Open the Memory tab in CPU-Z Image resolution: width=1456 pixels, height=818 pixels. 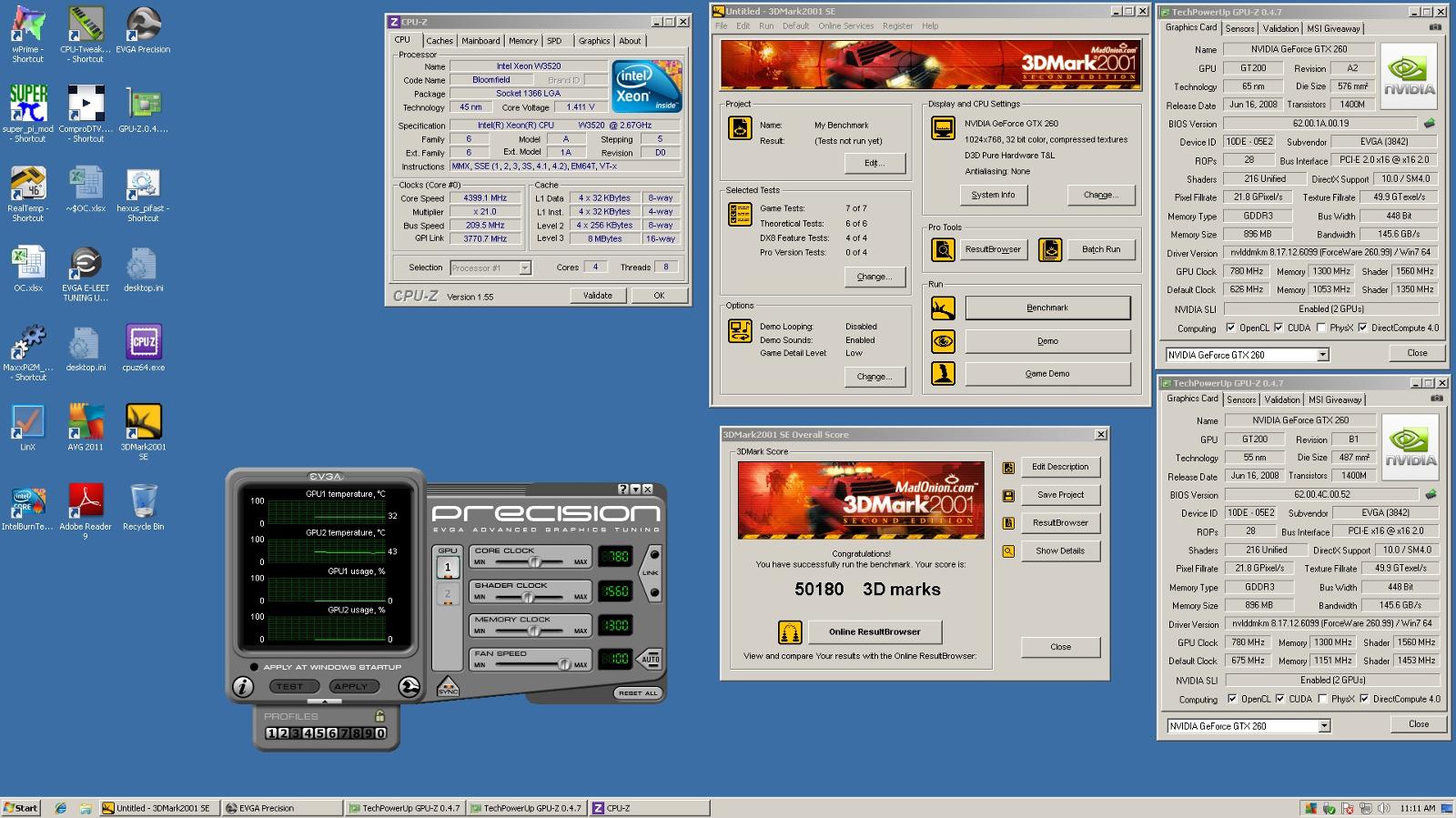click(x=523, y=41)
